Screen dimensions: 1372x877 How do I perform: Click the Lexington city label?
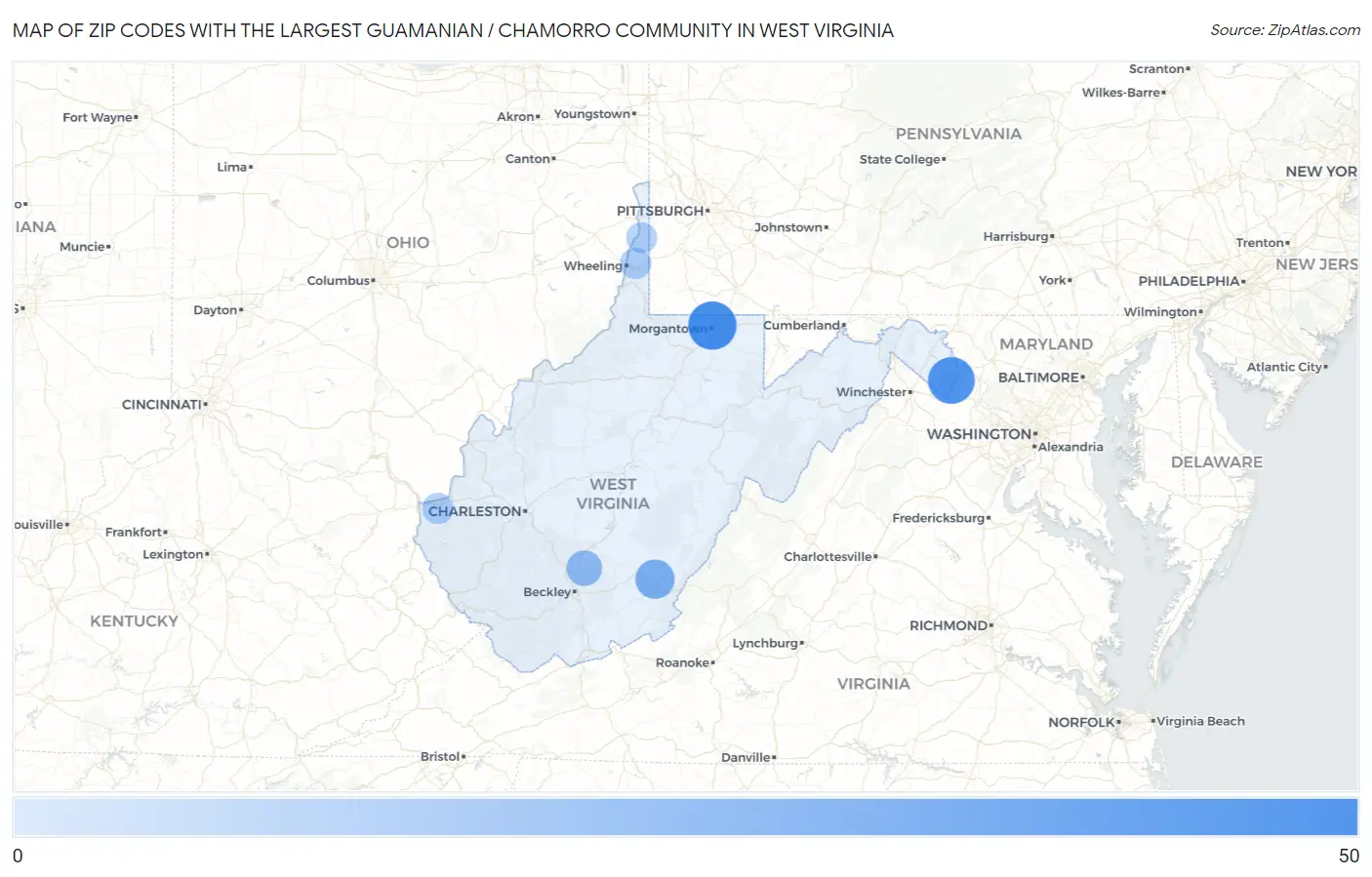coord(173,555)
